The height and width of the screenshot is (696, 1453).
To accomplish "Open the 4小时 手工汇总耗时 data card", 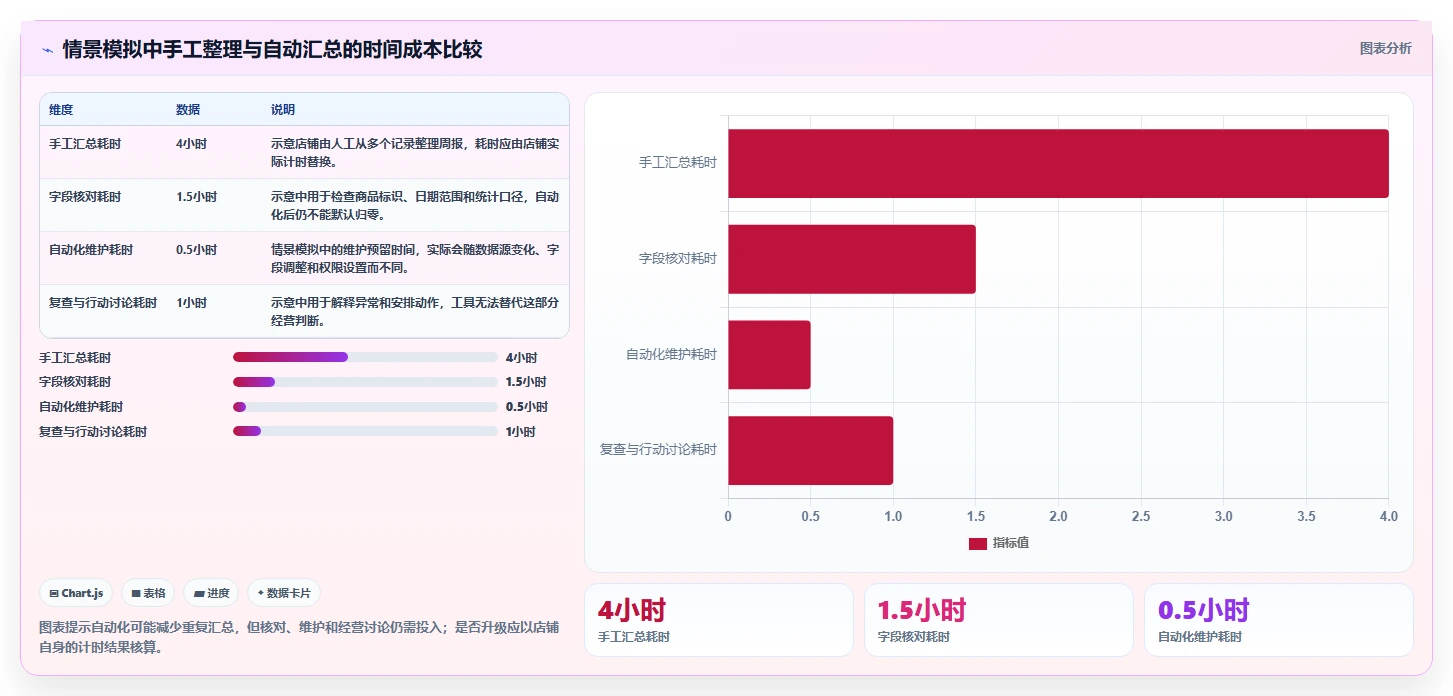I will click(x=719, y=620).
